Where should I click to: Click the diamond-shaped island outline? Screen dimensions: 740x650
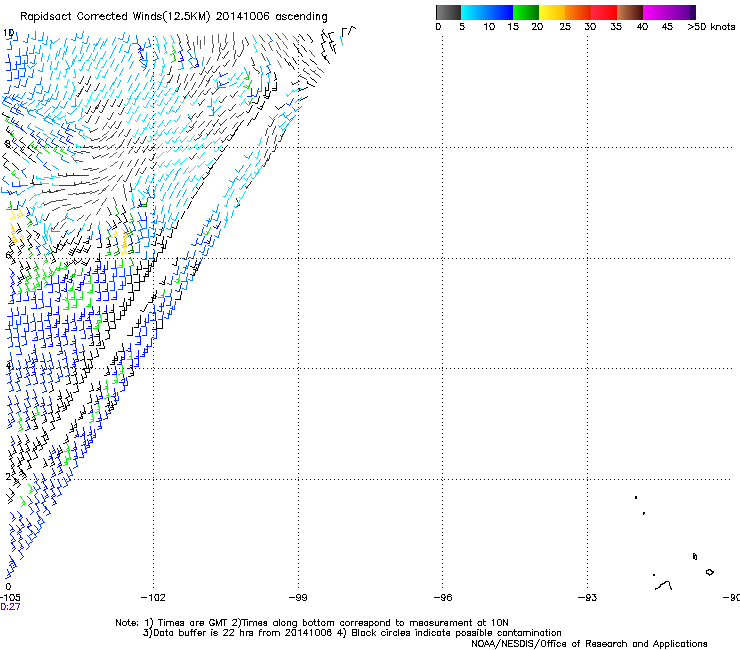[x=709, y=572]
